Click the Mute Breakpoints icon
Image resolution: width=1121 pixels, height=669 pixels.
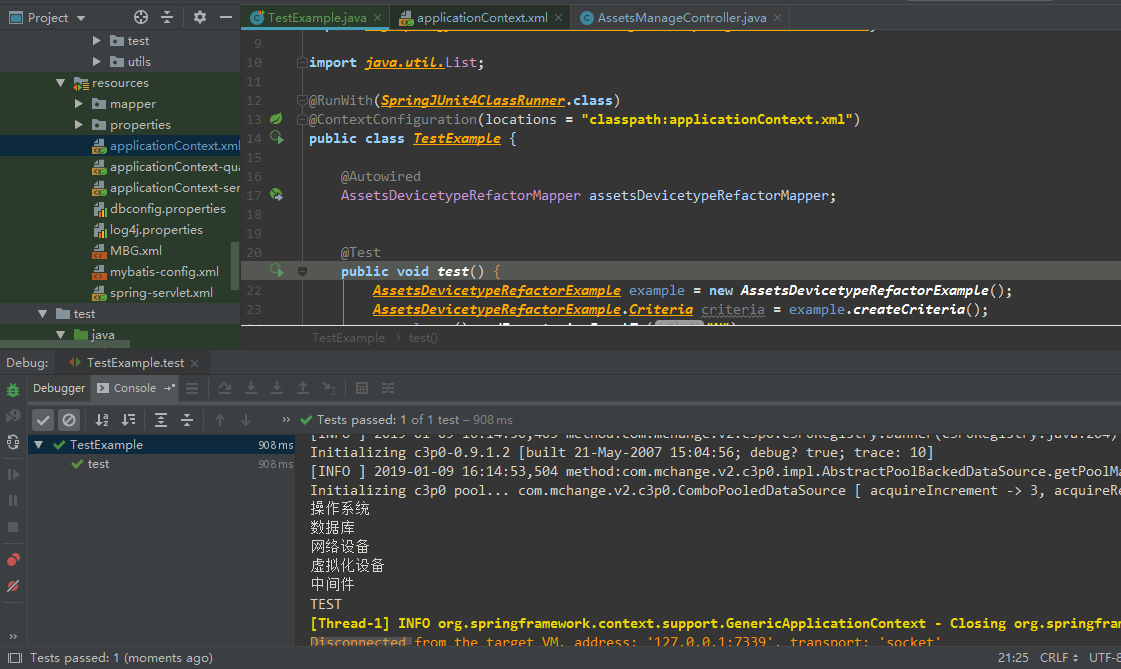point(13,586)
